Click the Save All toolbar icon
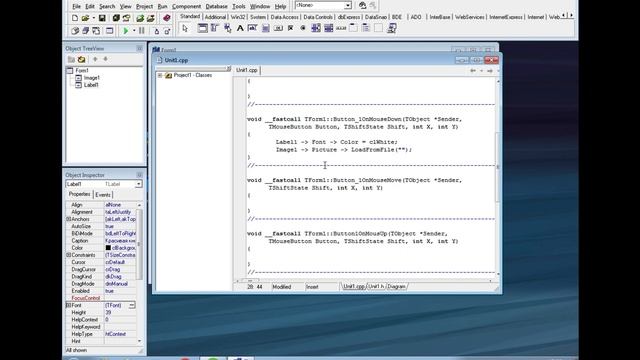This screenshot has height=360, width=640. click(x=116, y=18)
